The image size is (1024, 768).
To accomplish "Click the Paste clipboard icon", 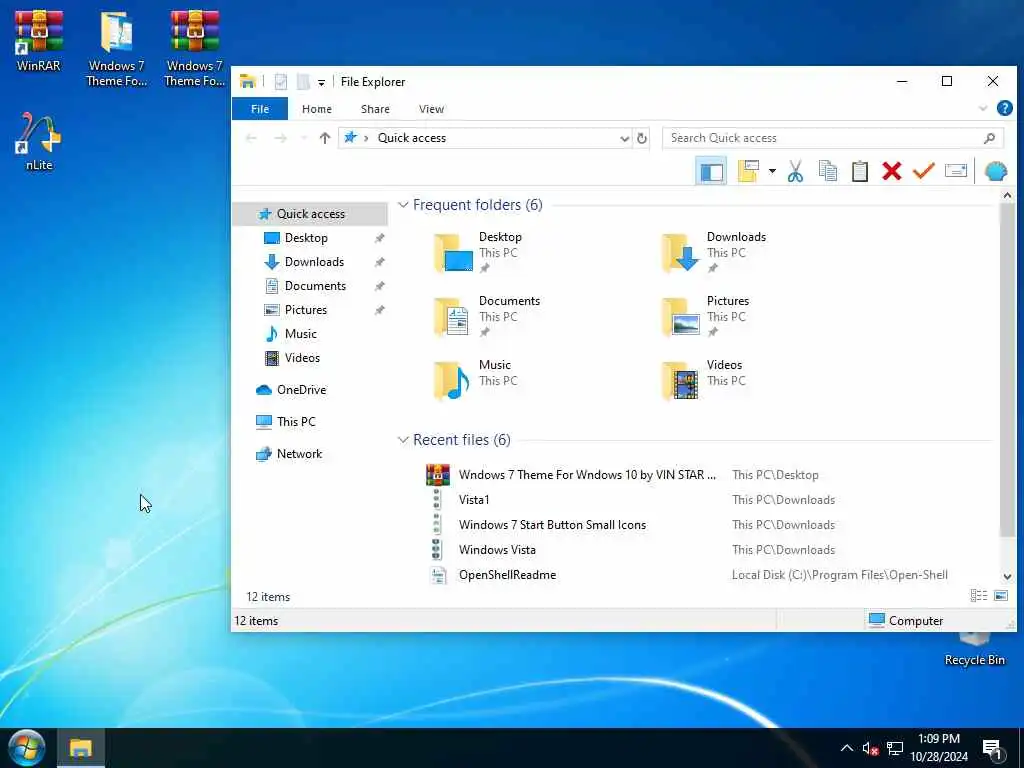I will (859, 172).
